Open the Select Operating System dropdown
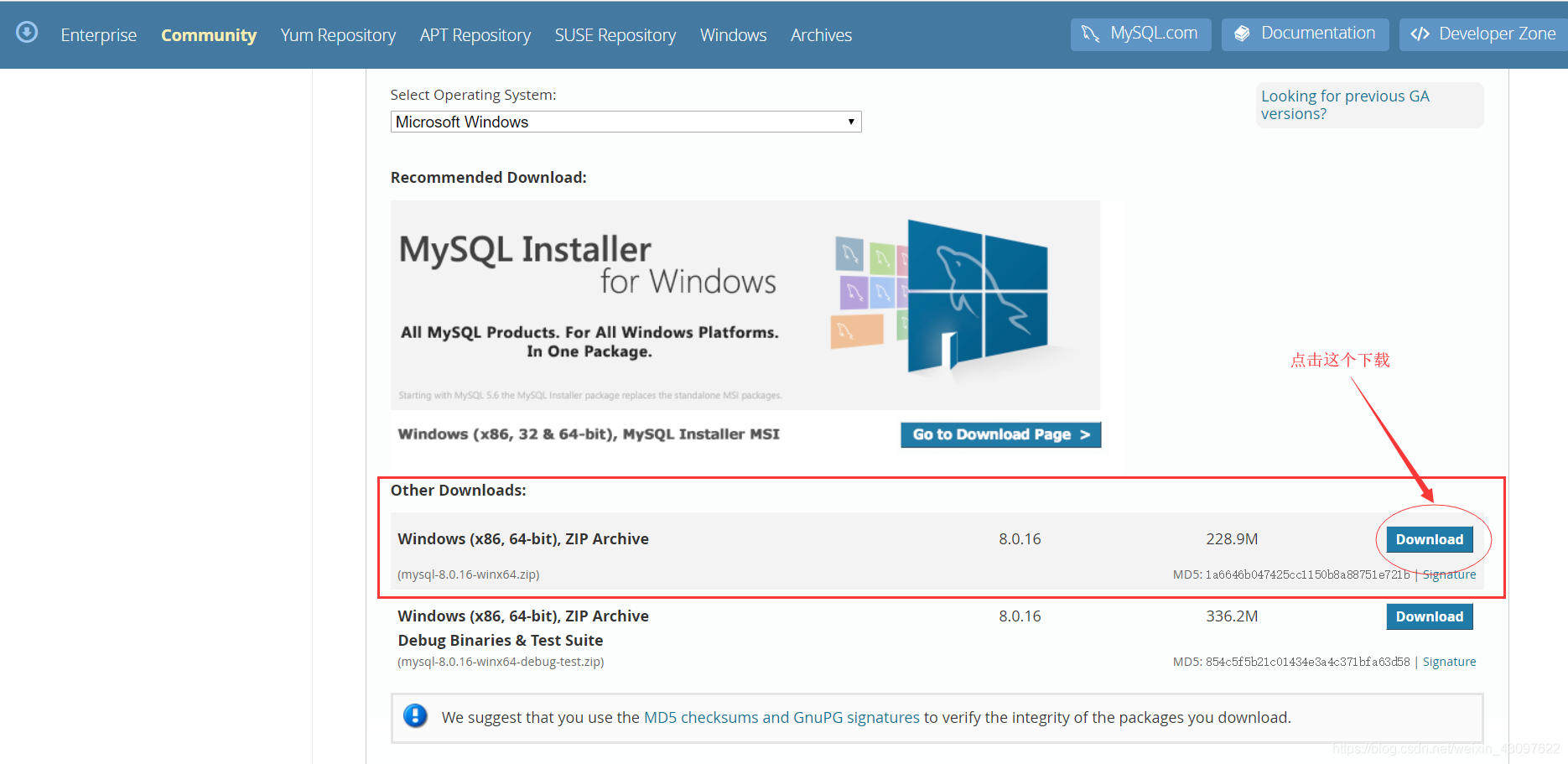This screenshot has width=1568, height=764. pyautogui.click(x=626, y=122)
